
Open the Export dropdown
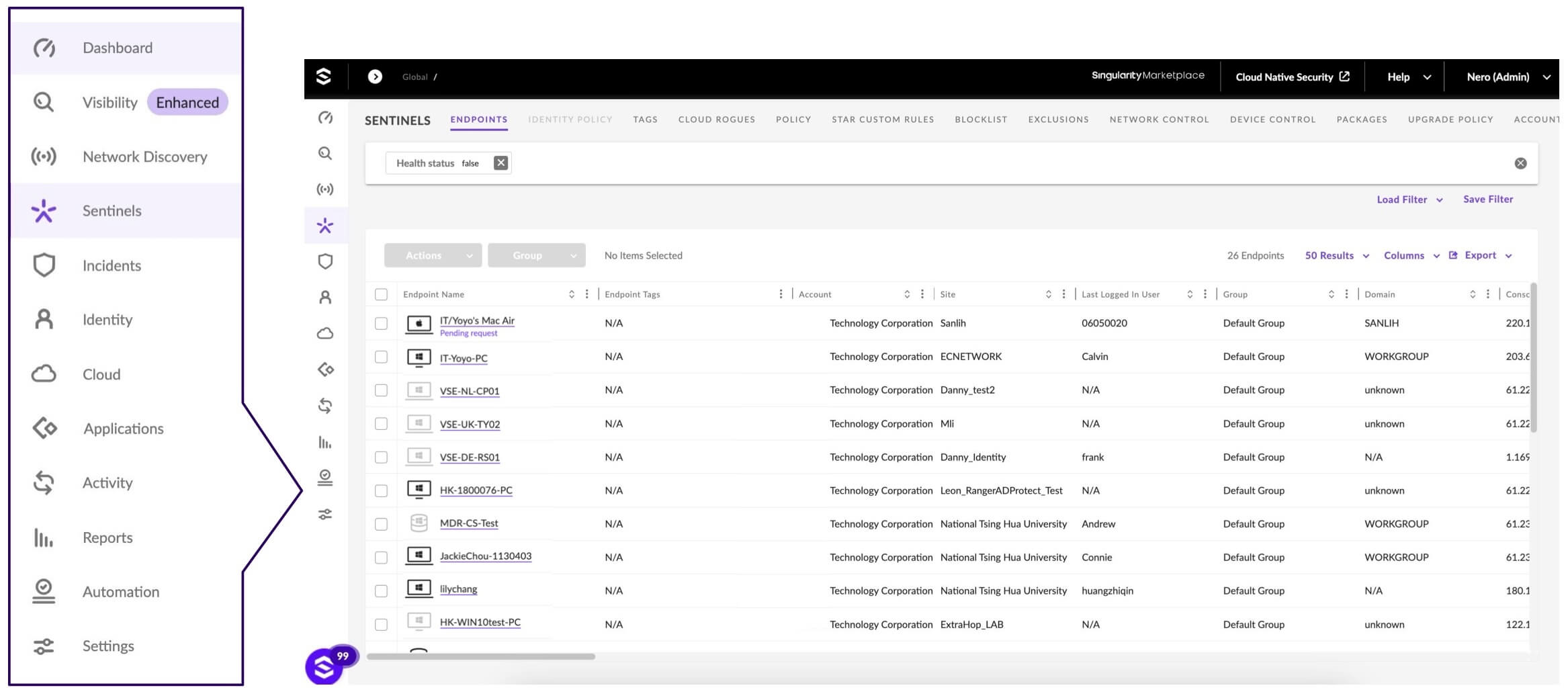point(1481,255)
